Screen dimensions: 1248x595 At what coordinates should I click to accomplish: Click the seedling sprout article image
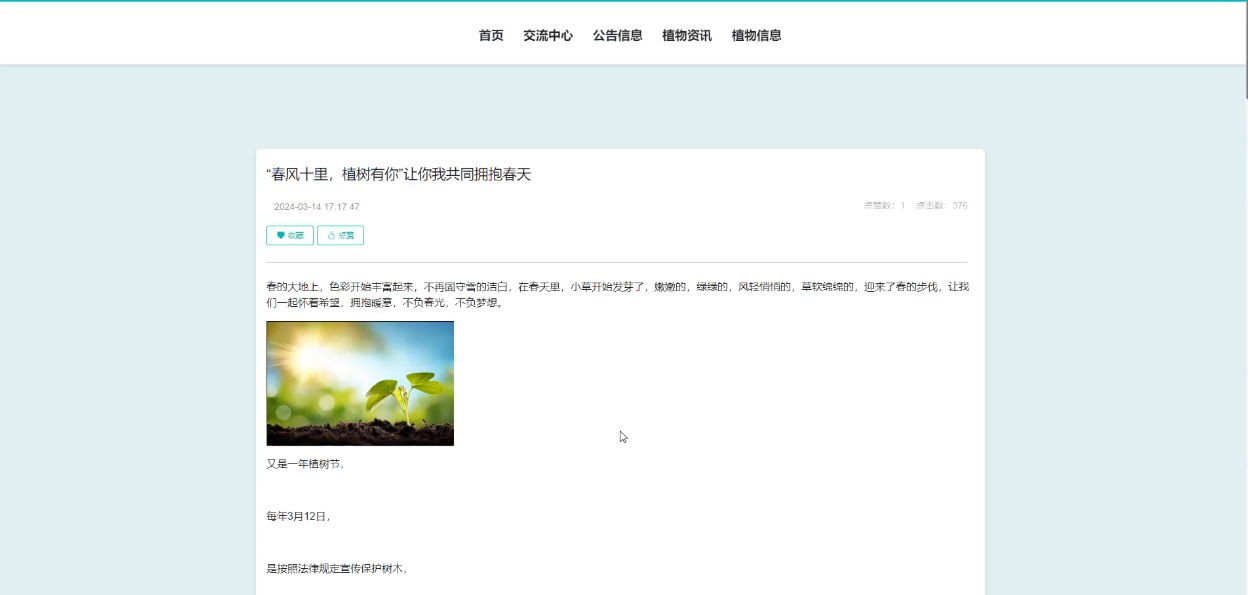(360, 383)
